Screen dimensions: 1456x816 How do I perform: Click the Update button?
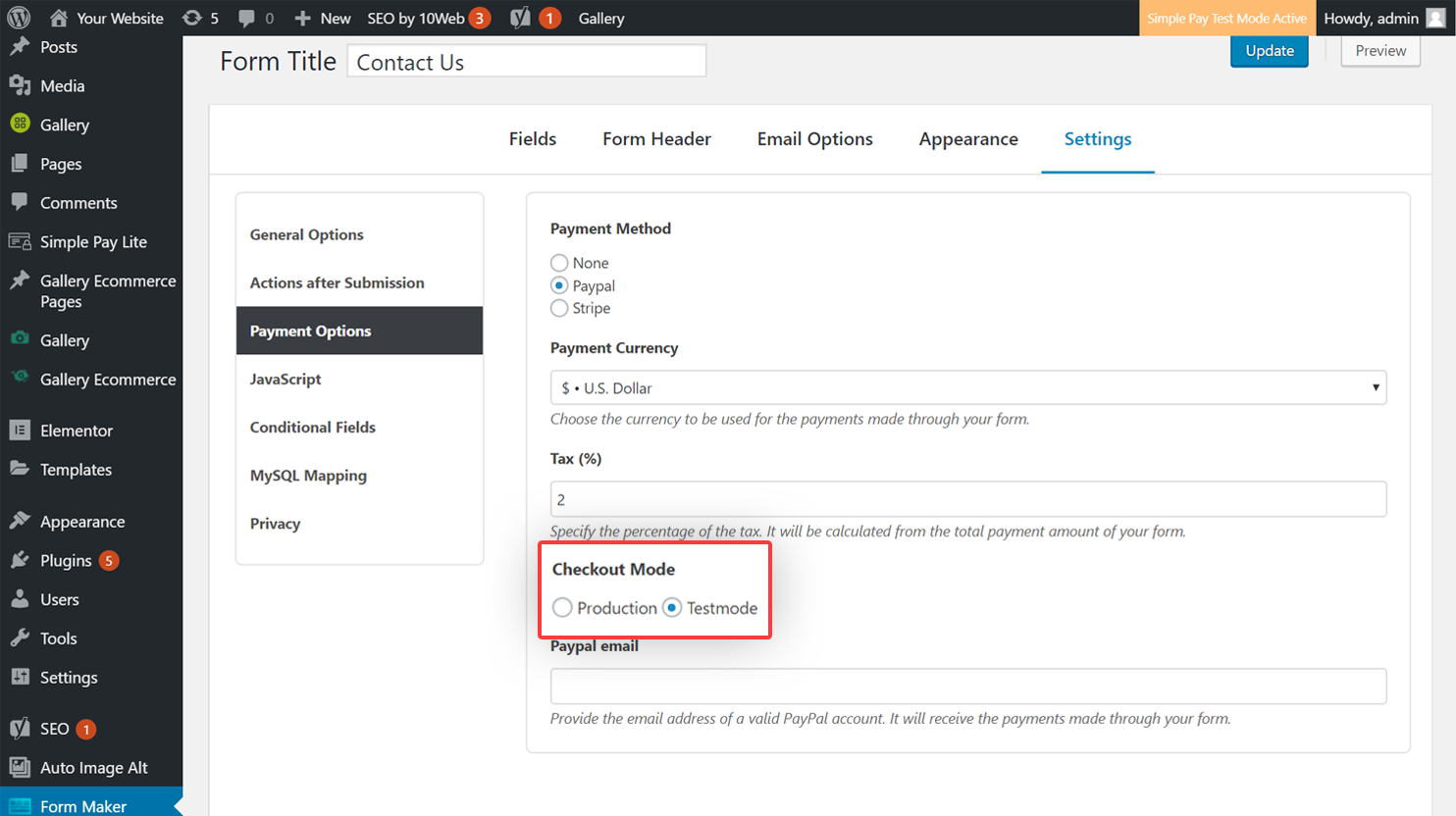(1270, 51)
